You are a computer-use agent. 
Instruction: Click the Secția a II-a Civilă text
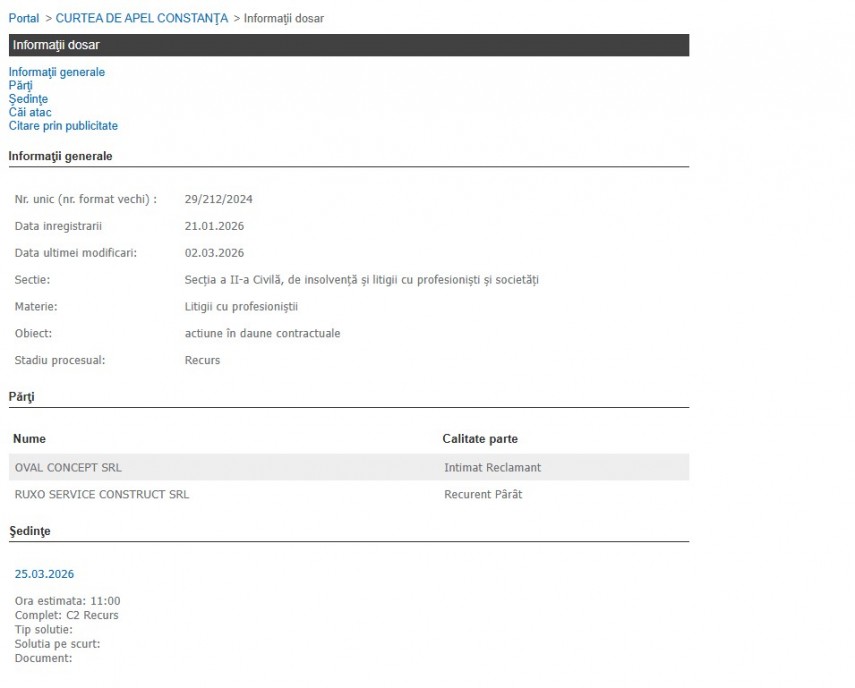click(361, 280)
